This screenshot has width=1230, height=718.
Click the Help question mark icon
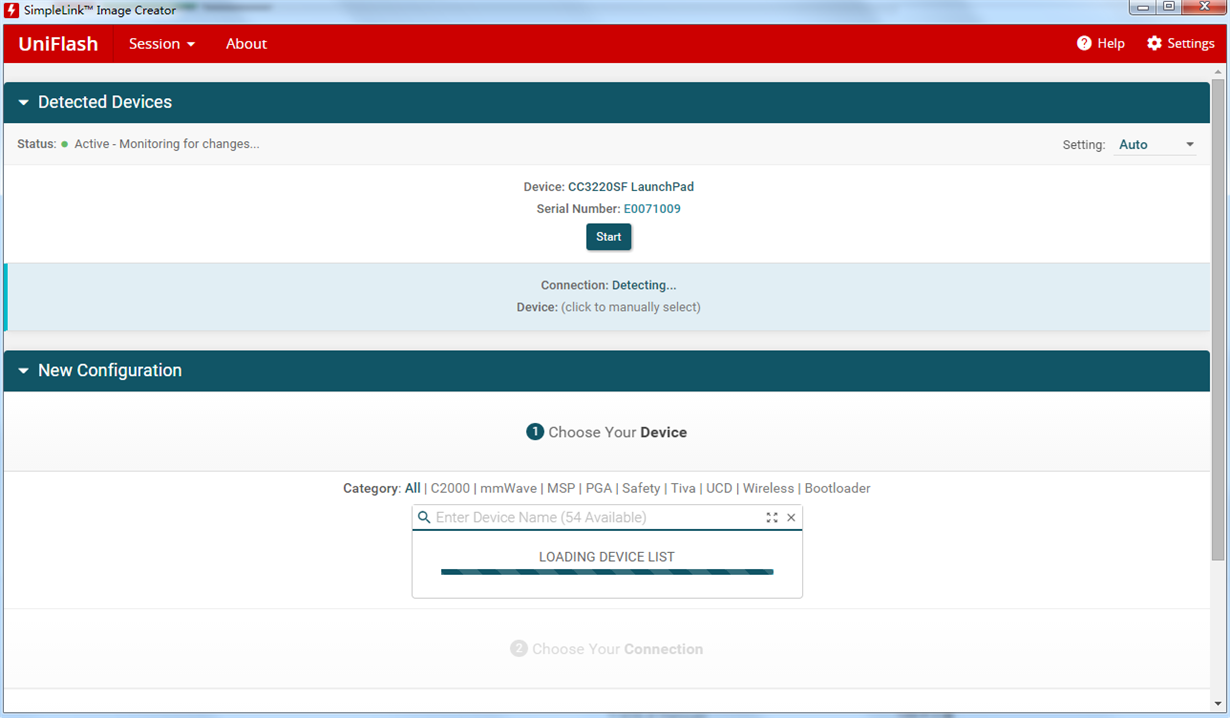point(1084,43)
